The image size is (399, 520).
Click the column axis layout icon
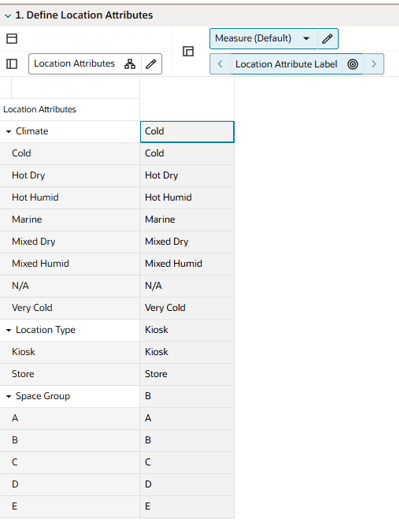coord(188,51)
